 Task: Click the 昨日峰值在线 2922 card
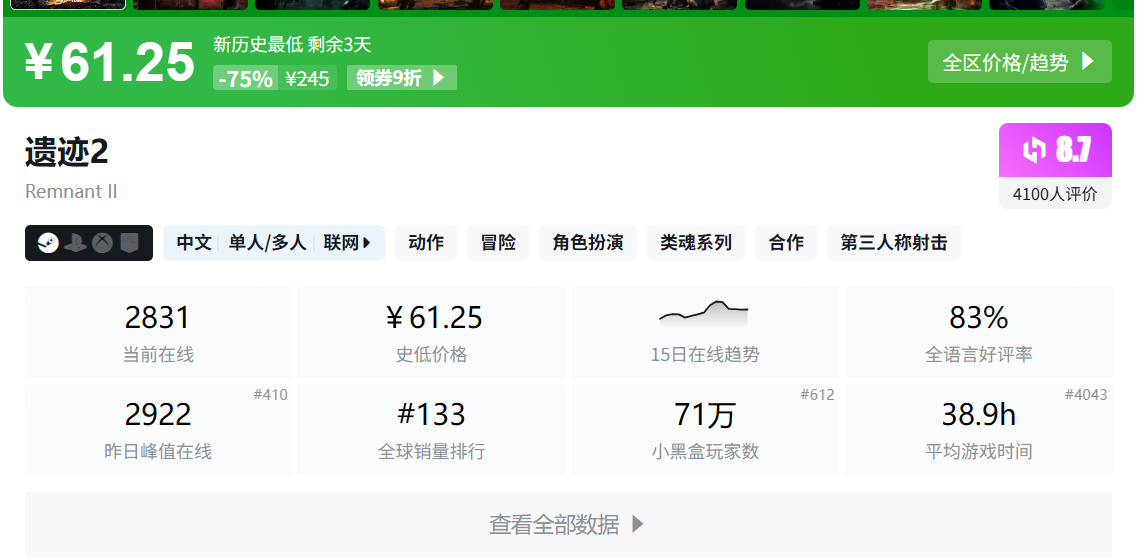point(158,429)
